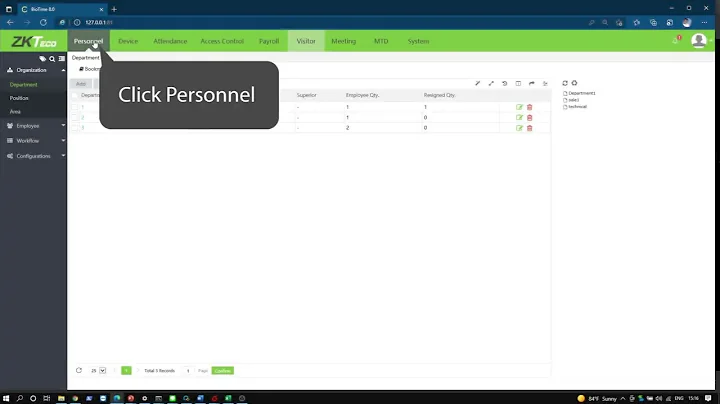Open department code 3 link

pyautogui.click(x=83, y=128)
